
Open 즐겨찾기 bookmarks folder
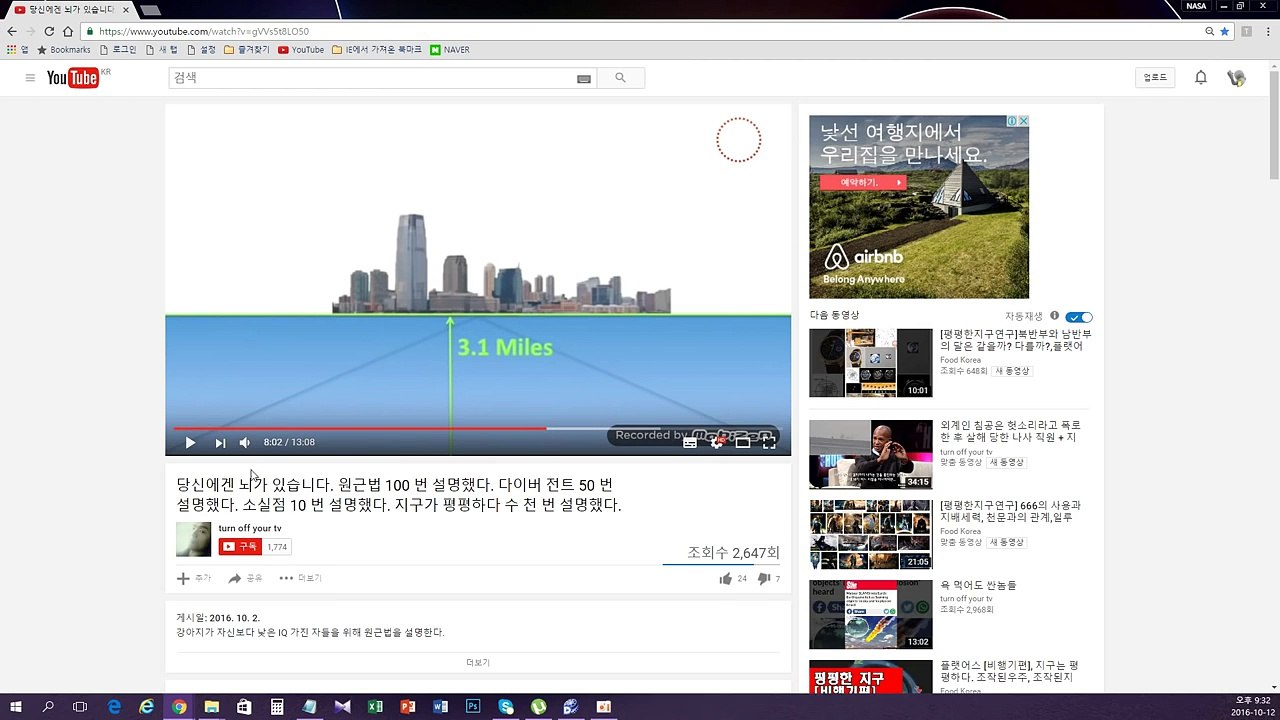pyautogui.click(x=247, y=49)
